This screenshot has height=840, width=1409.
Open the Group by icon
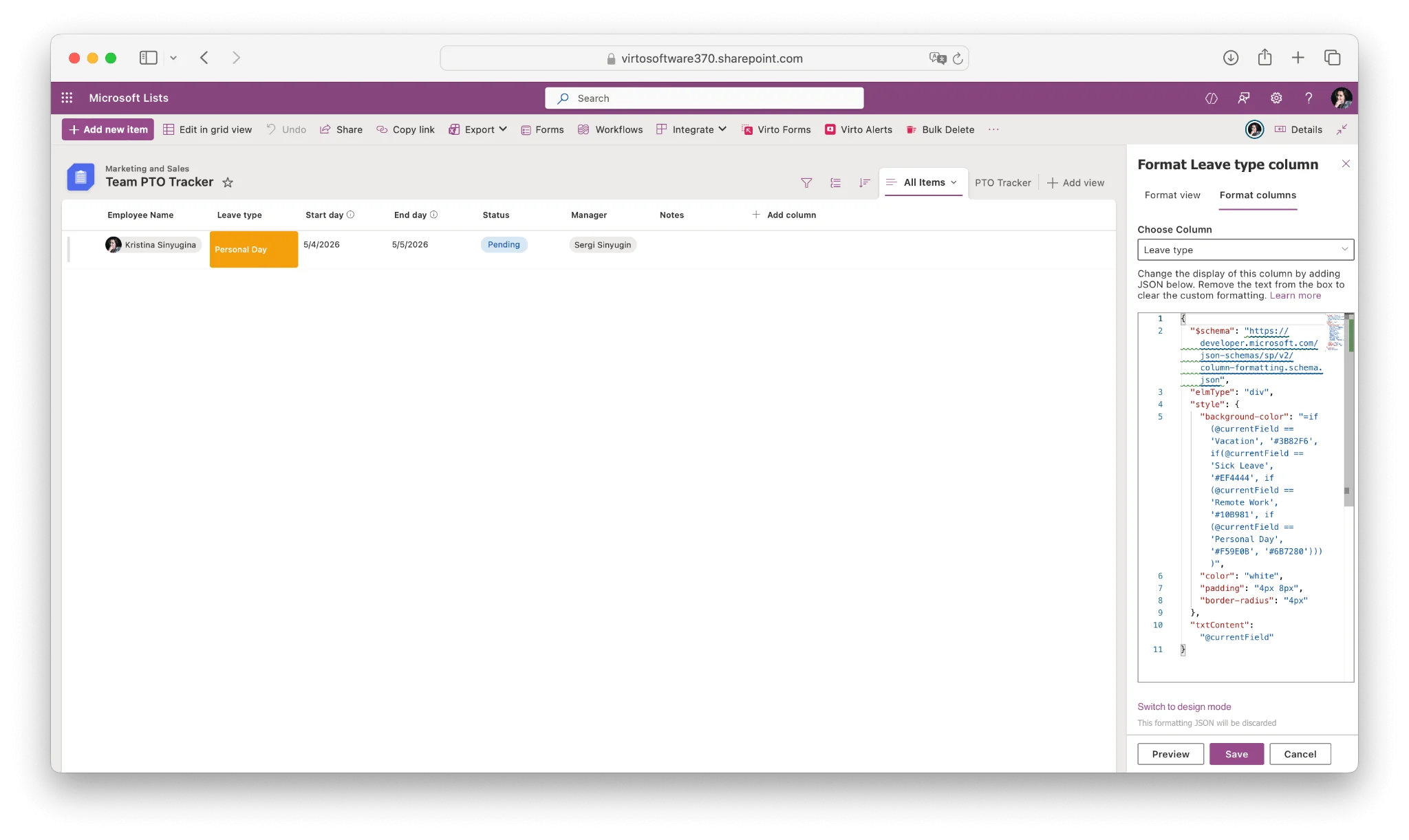(835, 182)
